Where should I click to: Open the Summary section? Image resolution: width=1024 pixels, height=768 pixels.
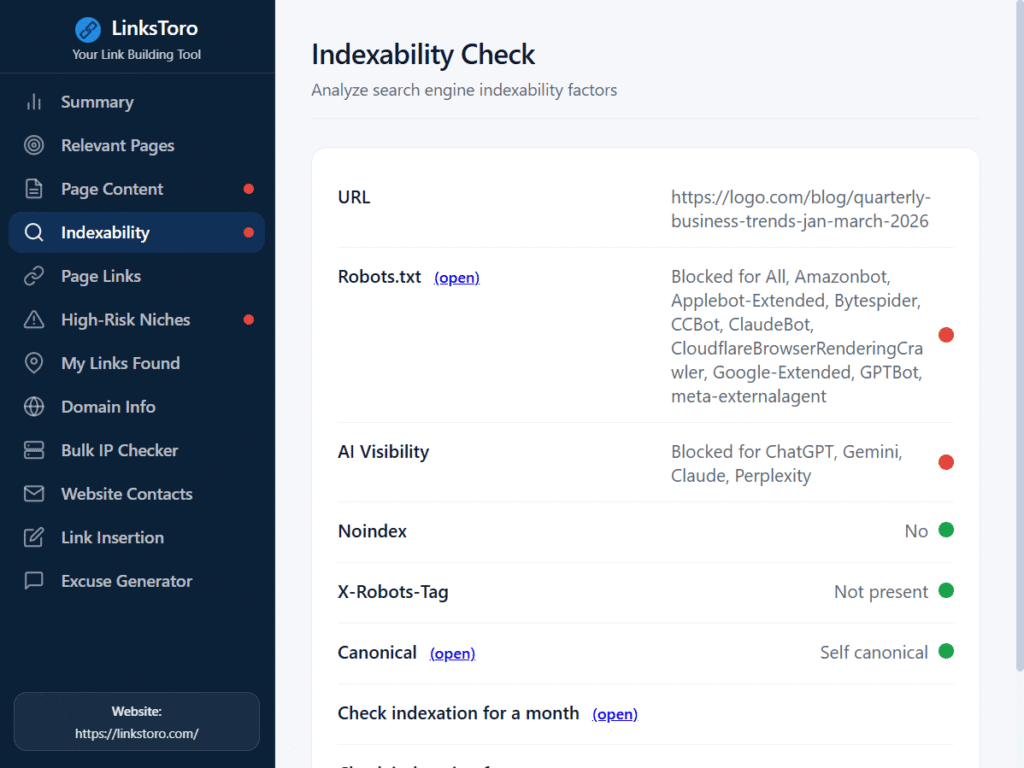tap(136, 102)
